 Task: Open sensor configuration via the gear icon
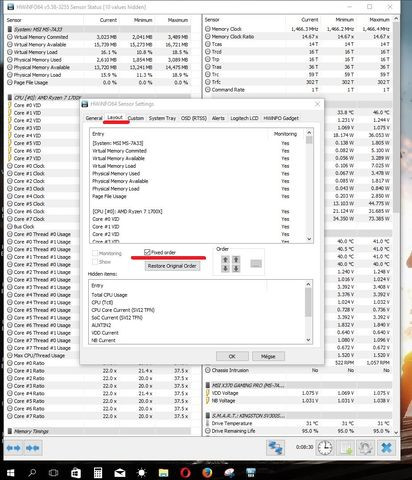tap(365, 448)
